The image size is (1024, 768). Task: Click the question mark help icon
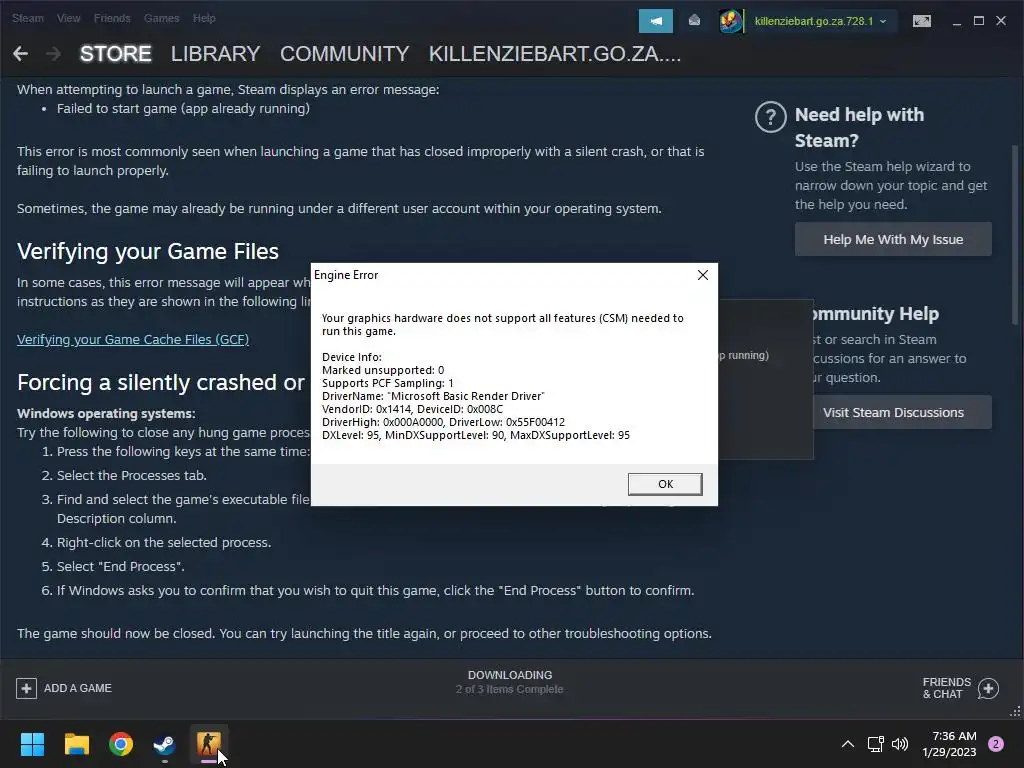pos(771,118)
